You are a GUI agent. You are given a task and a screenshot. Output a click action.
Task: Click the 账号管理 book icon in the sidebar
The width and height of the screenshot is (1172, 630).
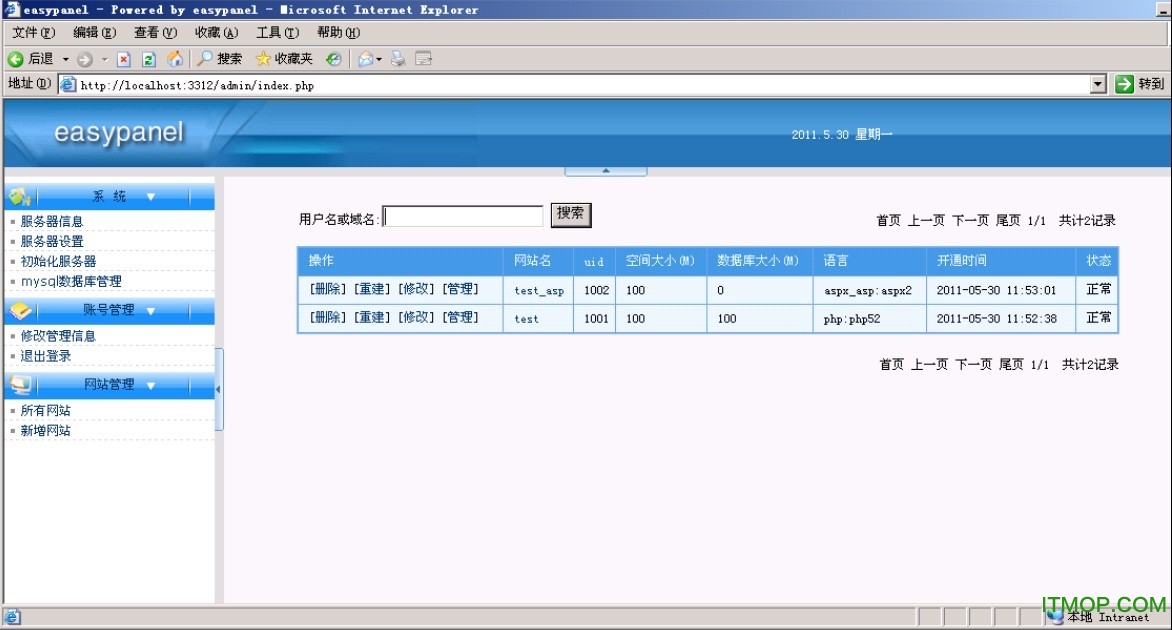click(18, 310)
